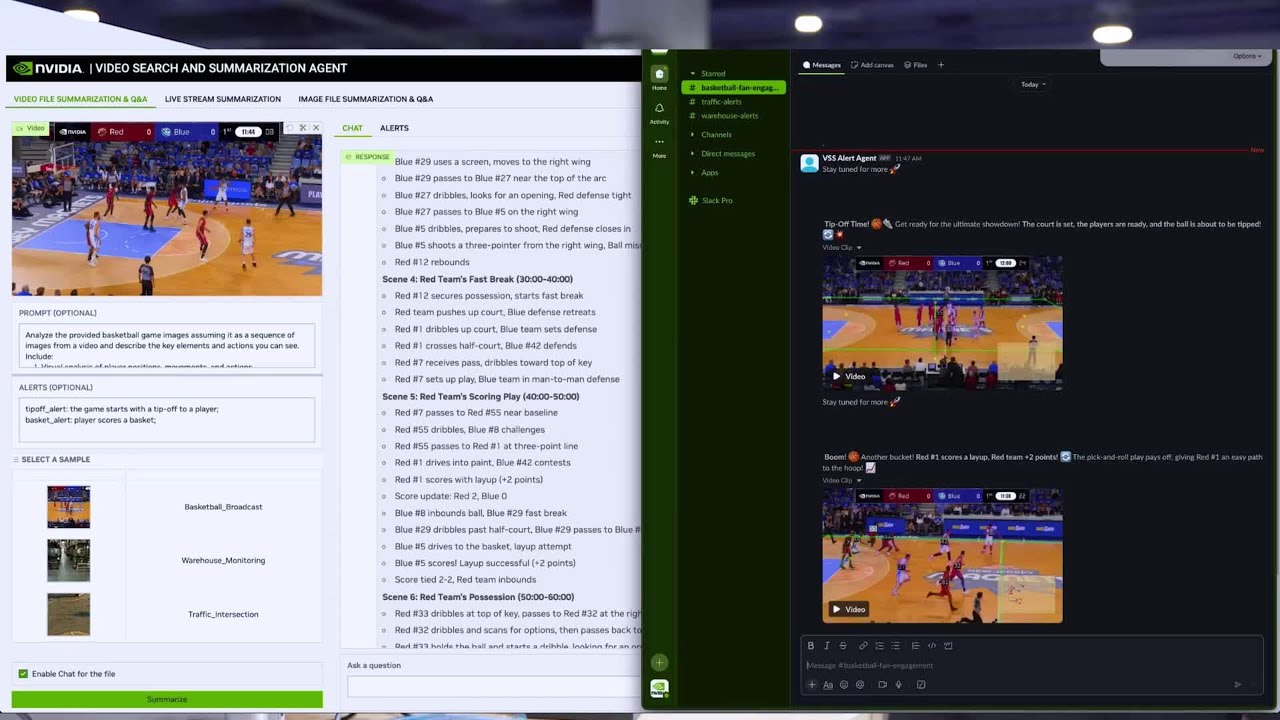Record a video clip from Slack composer
This screenshot has height=720, width=1280.
(x=882, y=685)
